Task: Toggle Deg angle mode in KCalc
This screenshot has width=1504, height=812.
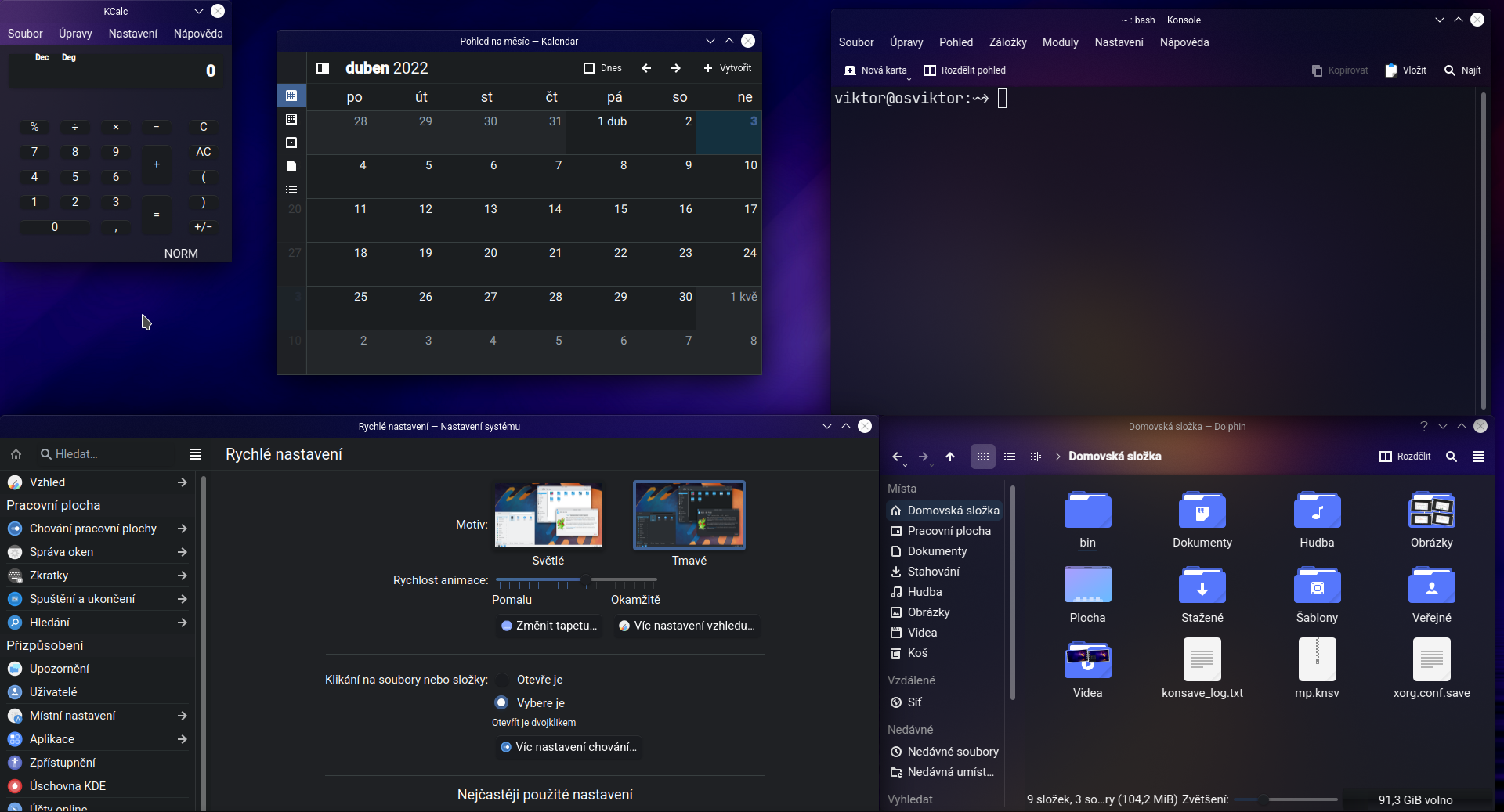Action: 69,57
